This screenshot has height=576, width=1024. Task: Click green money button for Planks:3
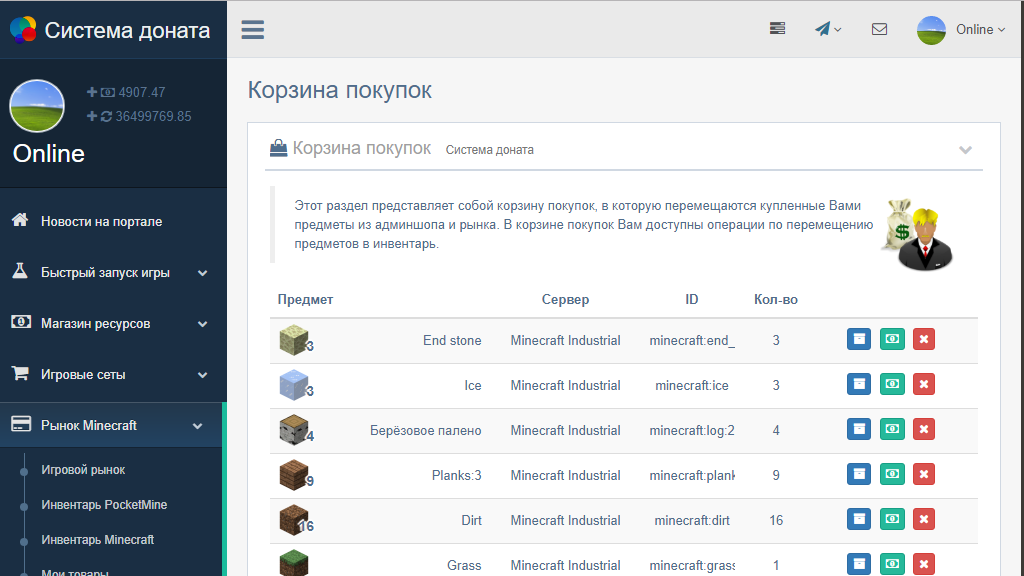pyautogui.click(x=891, y=475)
